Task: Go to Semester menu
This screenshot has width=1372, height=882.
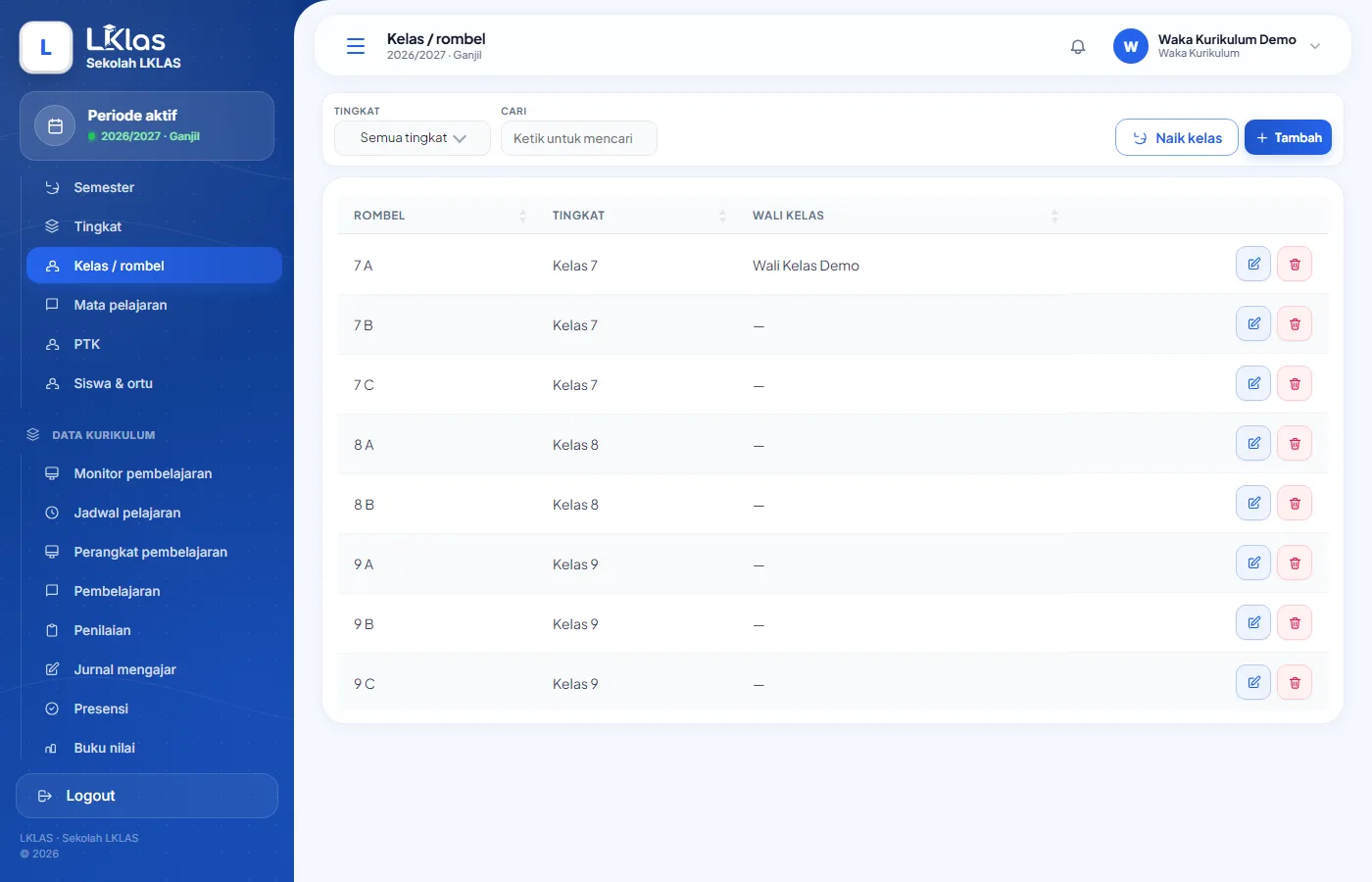Action: (x=154, y=187)
